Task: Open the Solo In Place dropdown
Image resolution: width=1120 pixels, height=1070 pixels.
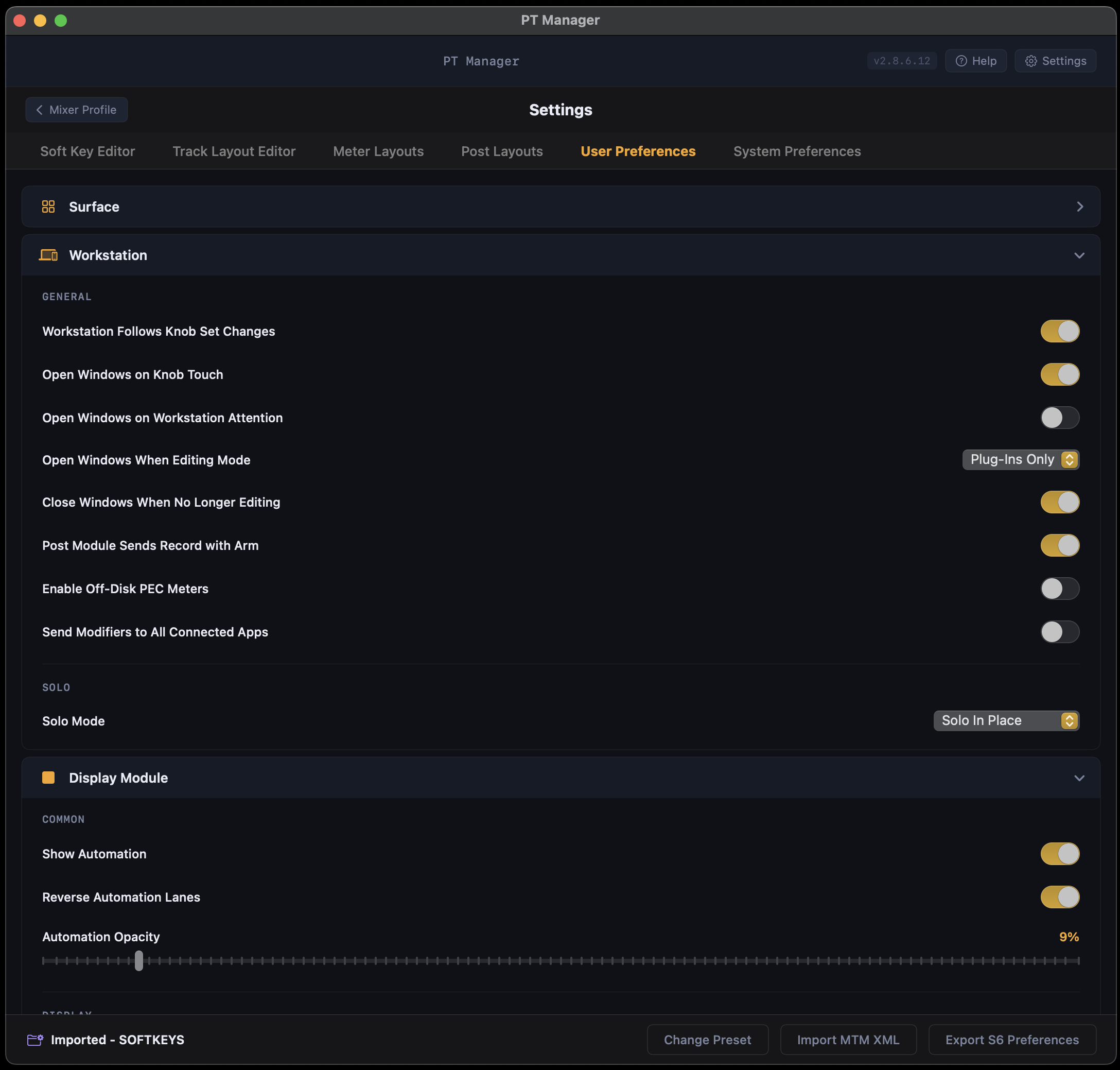Action: point(1007,721)
